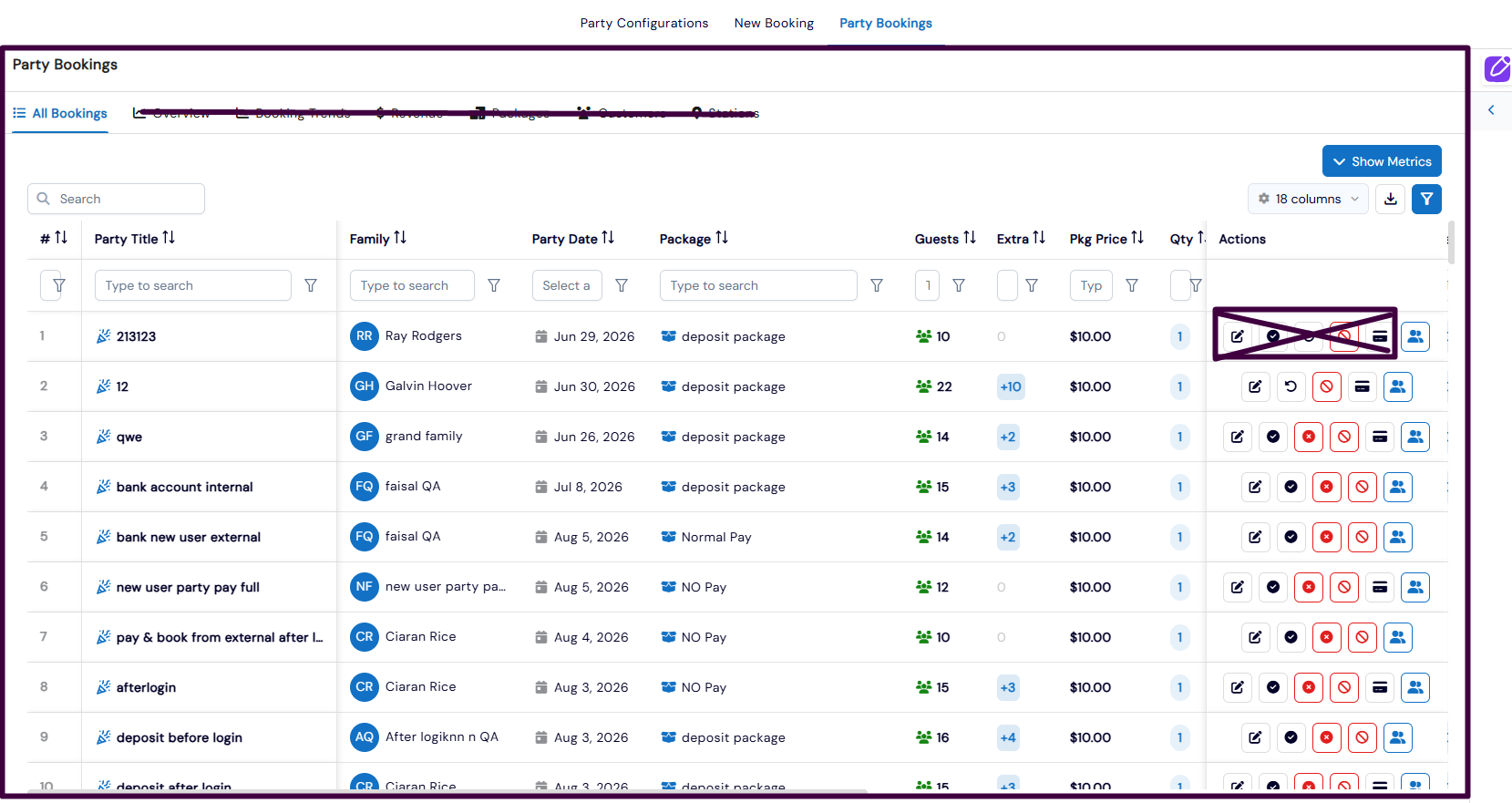Open the Party Date 'Select a' filter dropdown

click(x=567, y=285)
